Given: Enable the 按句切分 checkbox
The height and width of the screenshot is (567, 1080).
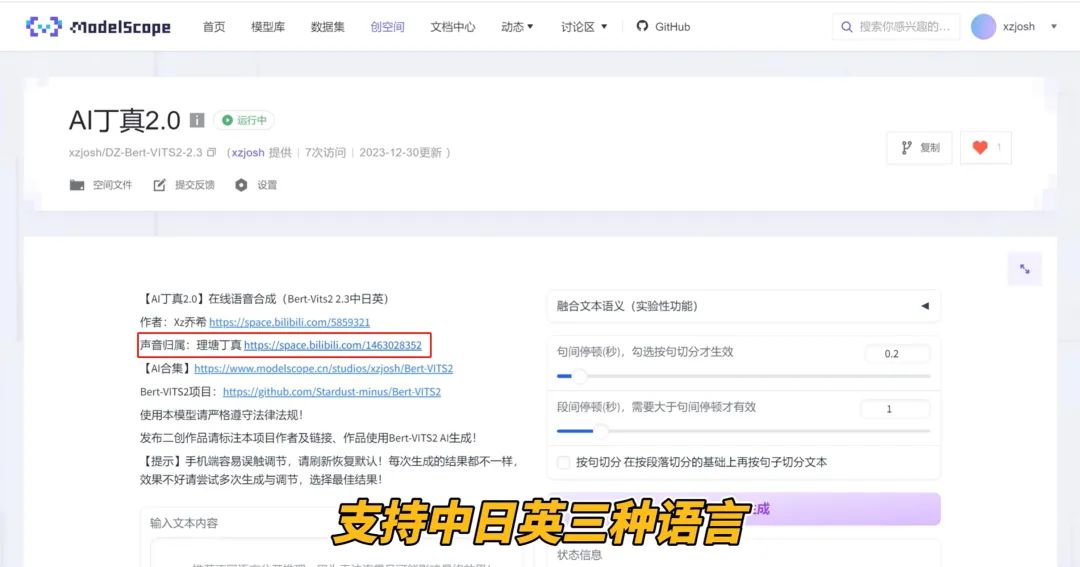Looking at the screenshot, I should pyautogui.click(x=564, y=462).
